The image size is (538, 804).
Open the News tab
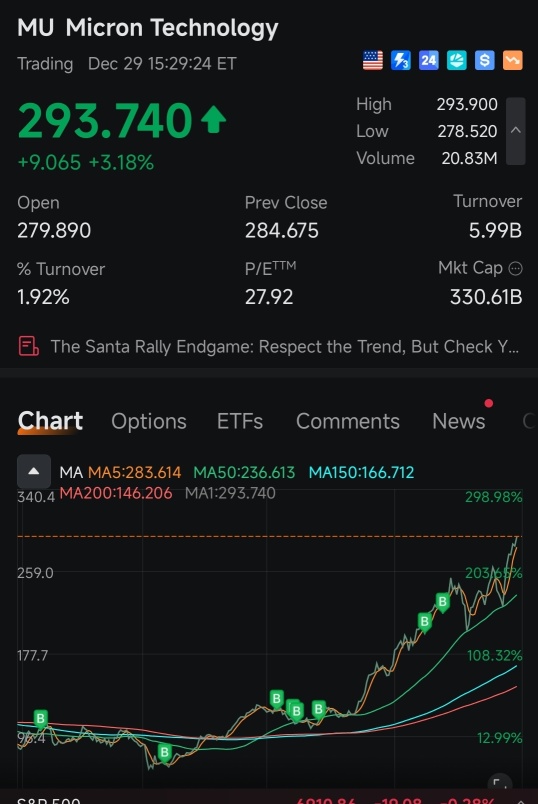click(459, 421)
